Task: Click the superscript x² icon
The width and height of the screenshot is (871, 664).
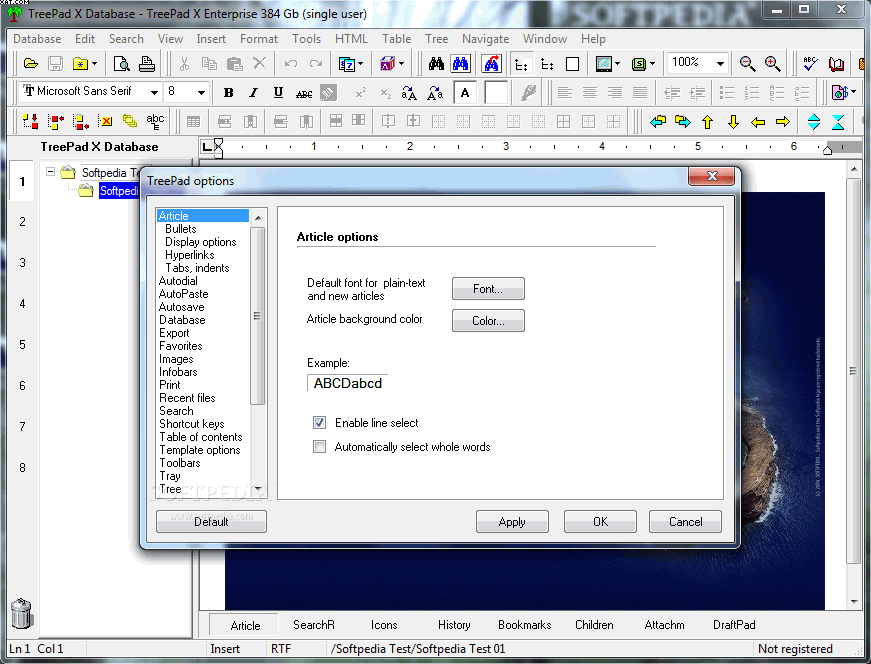Action: pyautogui.click(x=361, y=93)
